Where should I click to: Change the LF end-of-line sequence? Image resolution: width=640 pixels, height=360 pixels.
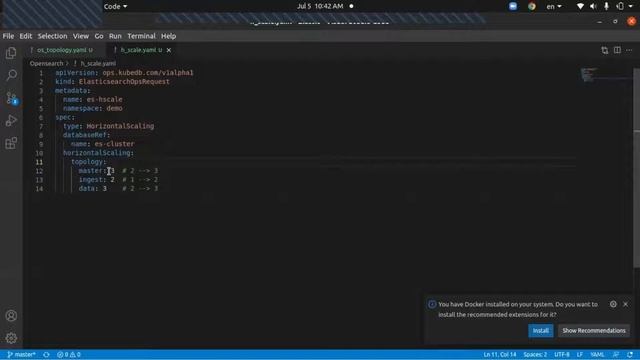point(580,355)
